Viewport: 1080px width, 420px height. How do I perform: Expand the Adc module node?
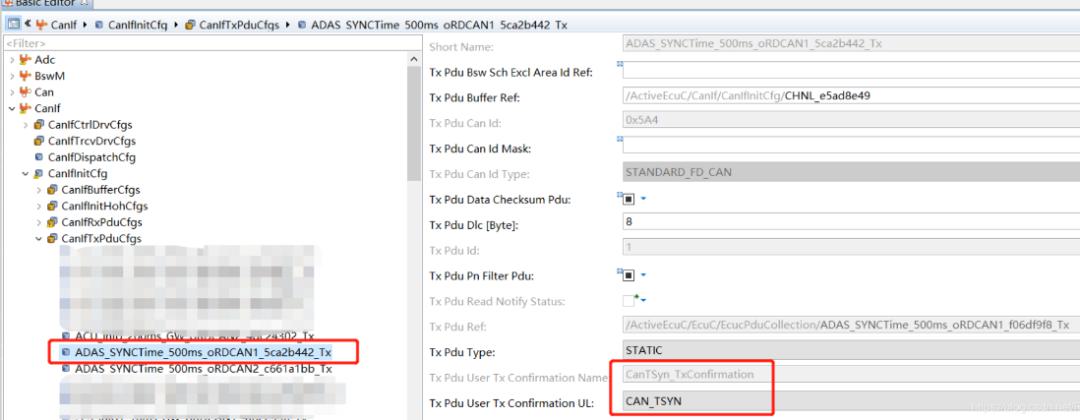12,61
